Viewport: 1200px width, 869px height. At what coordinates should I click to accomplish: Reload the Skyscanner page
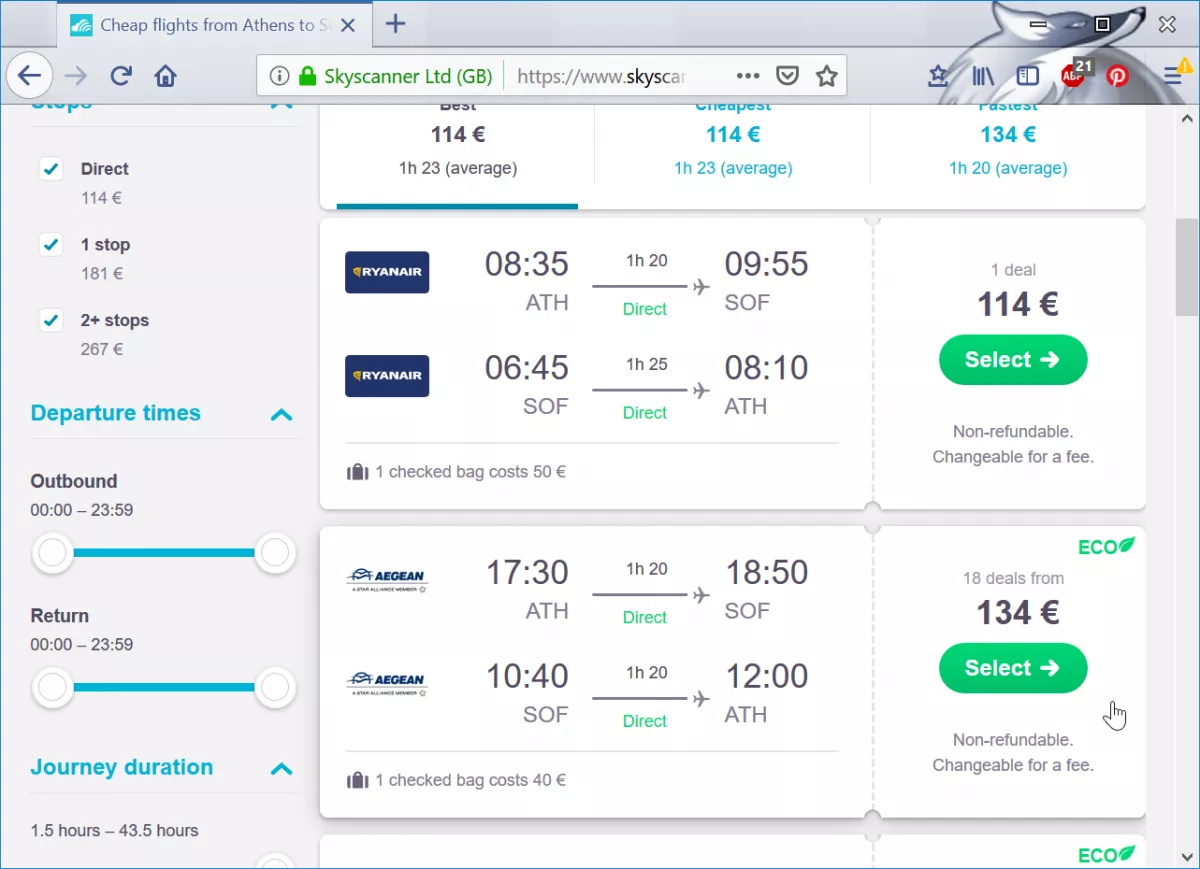[x=121, y=76]
